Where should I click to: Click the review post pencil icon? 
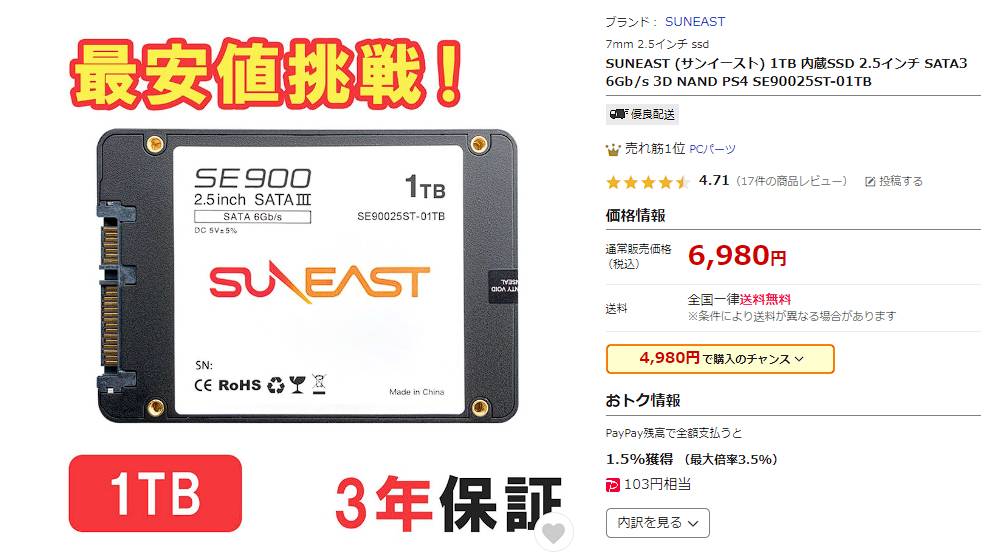870,181
